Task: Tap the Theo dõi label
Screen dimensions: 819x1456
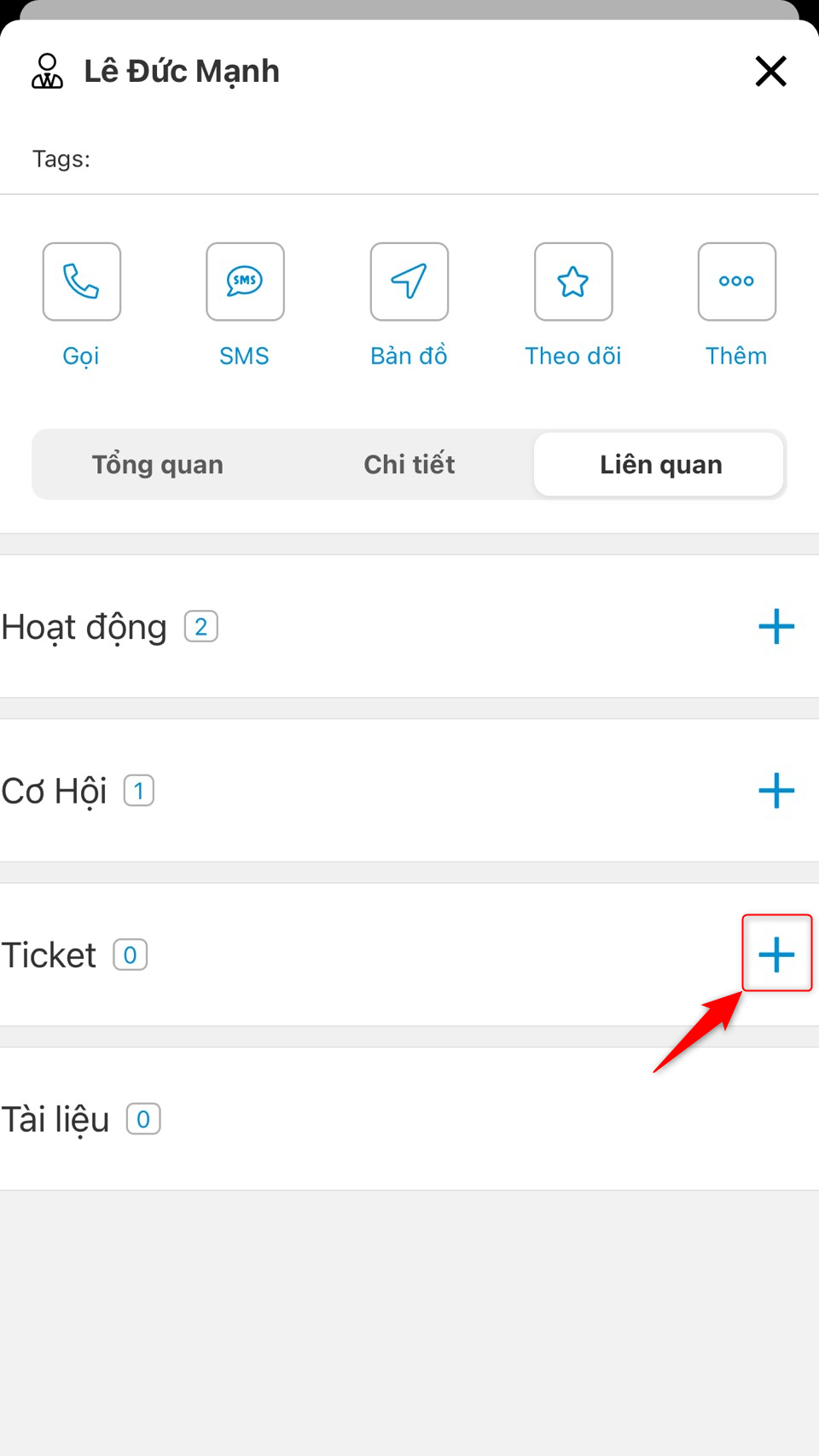Action: point(573,356)
